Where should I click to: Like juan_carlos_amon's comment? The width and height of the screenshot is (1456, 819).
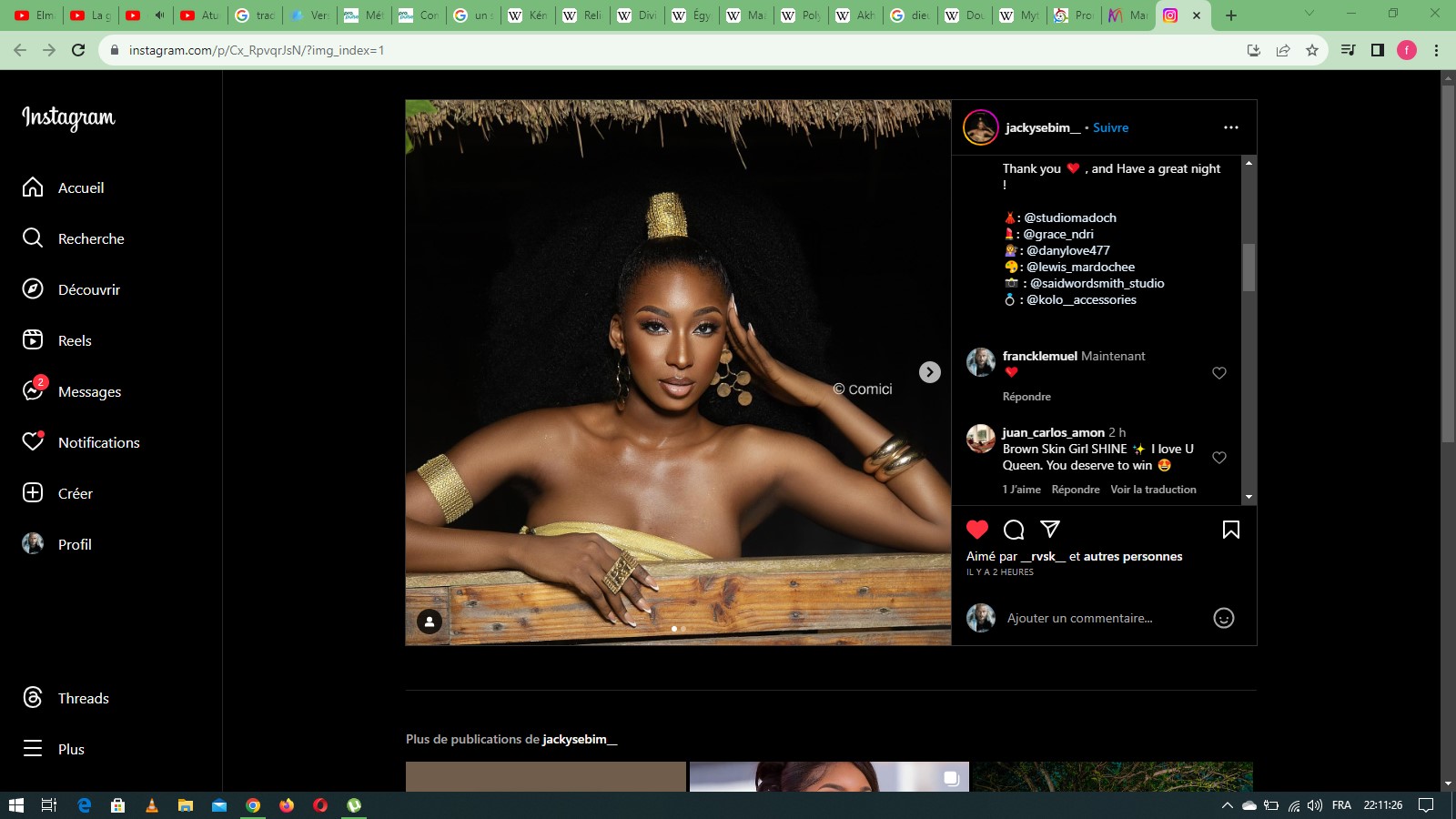pyautogui.click(x=1219, y=458)
